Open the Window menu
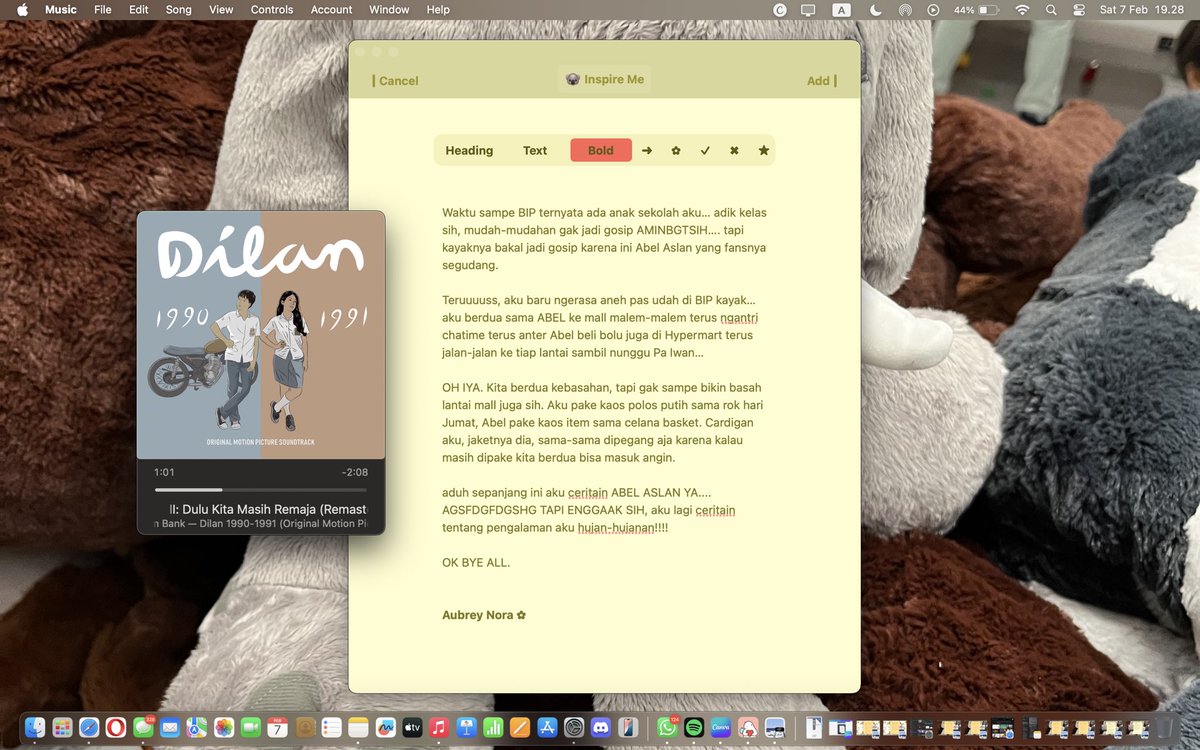Viewport: 1200px width, 750px height. (389, 10)
